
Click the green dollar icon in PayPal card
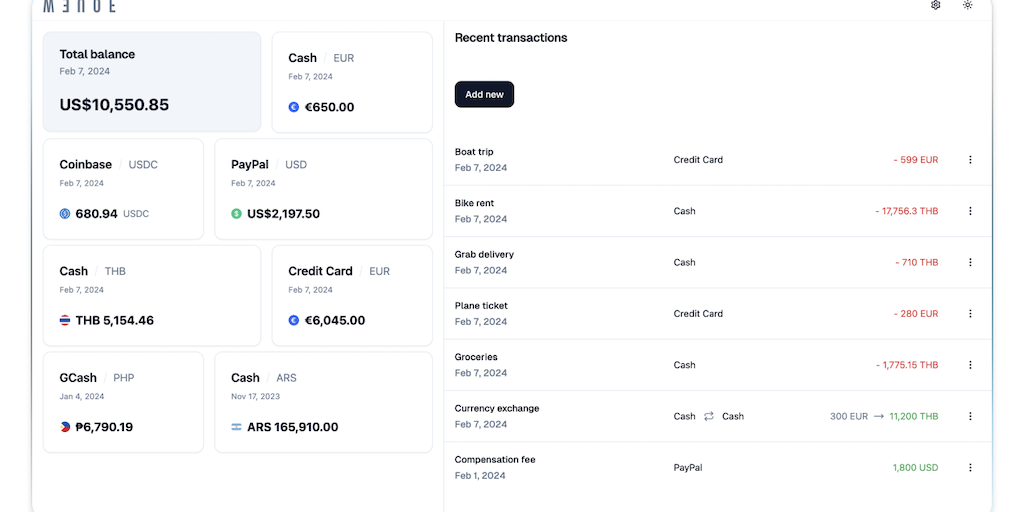pyautogui.click(x=236, y=214)
